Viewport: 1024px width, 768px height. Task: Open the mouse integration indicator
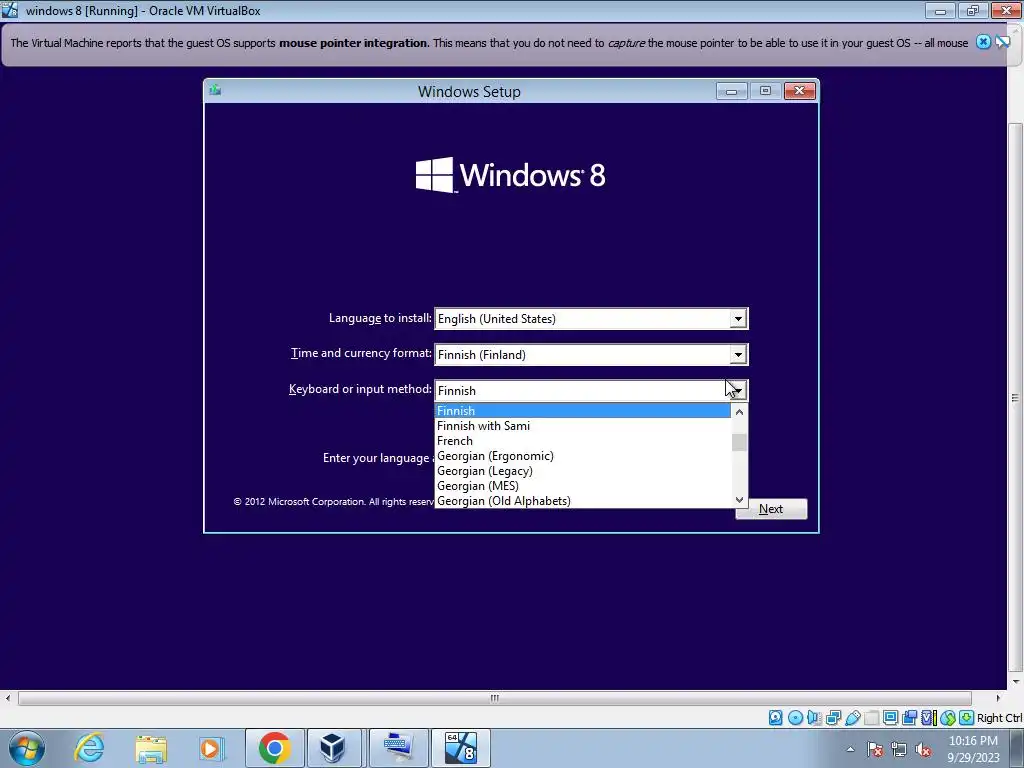tap(948, 718)
